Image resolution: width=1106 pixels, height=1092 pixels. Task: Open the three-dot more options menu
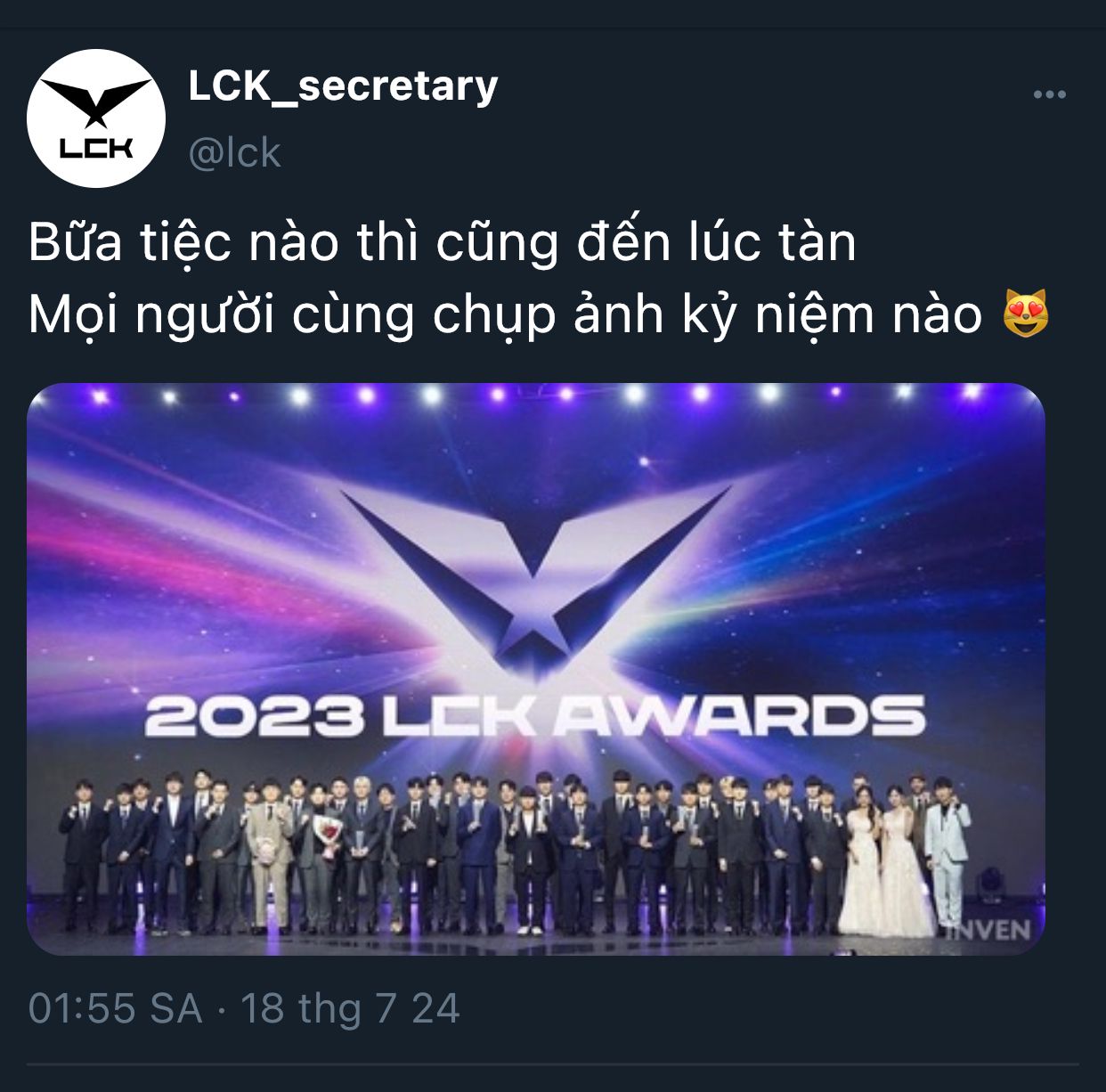(x=1049, y=94)
